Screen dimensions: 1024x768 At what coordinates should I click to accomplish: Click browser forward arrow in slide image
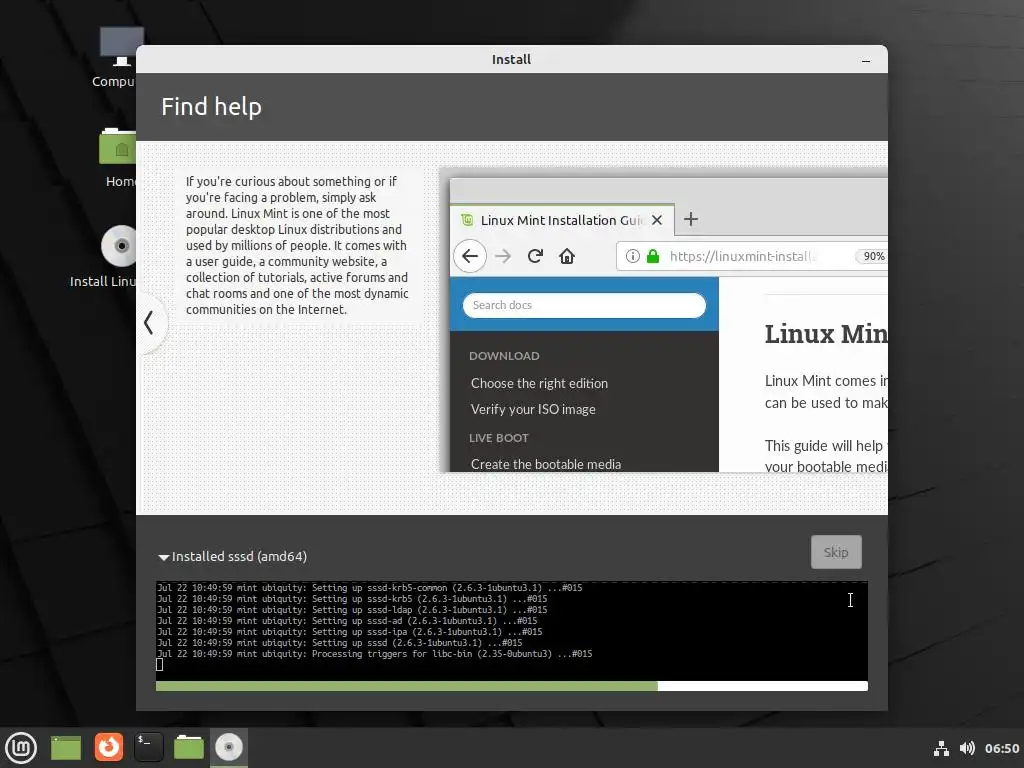503,256
